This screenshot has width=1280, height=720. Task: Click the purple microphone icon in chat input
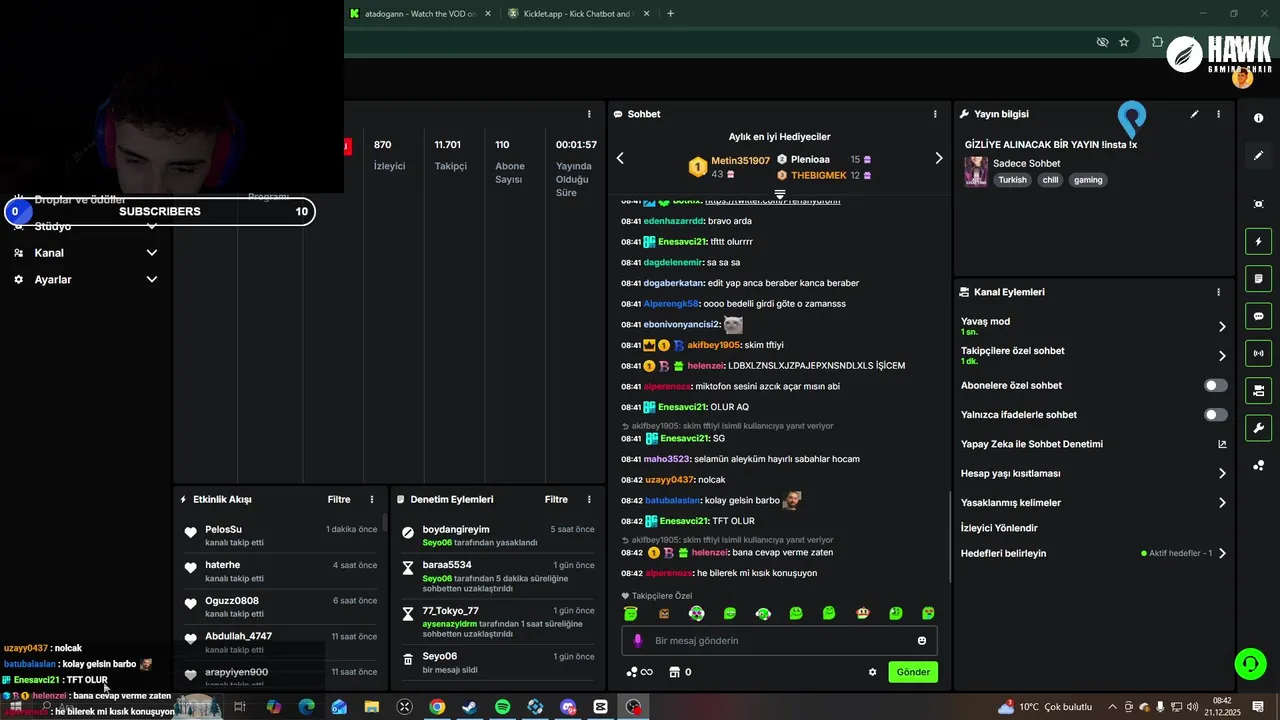[638, 640]
